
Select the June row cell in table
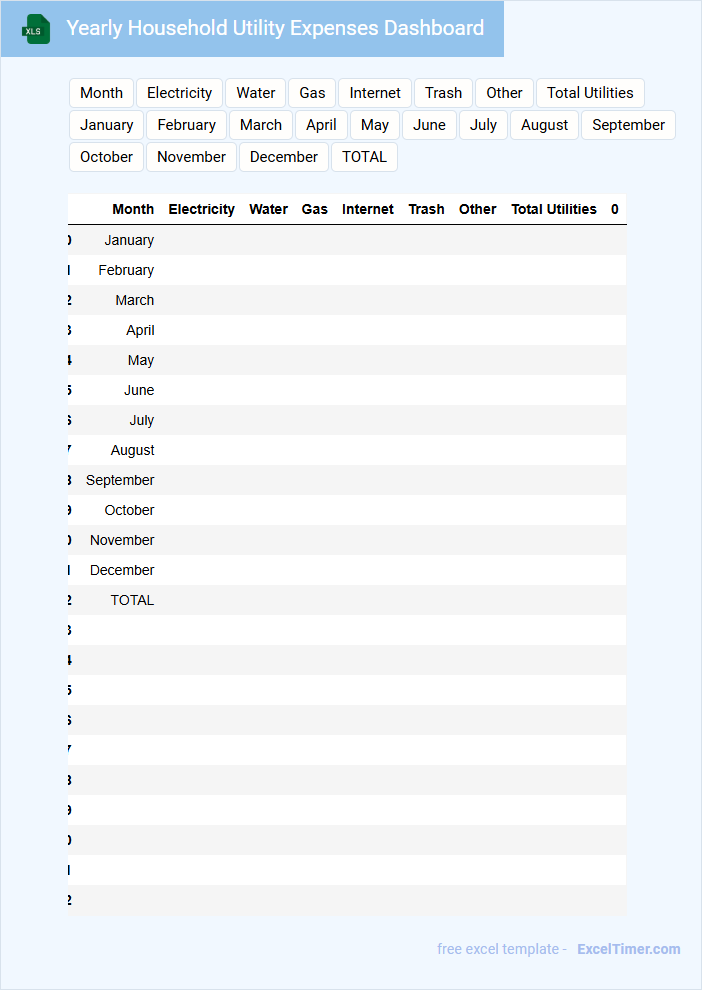point(139,390)
